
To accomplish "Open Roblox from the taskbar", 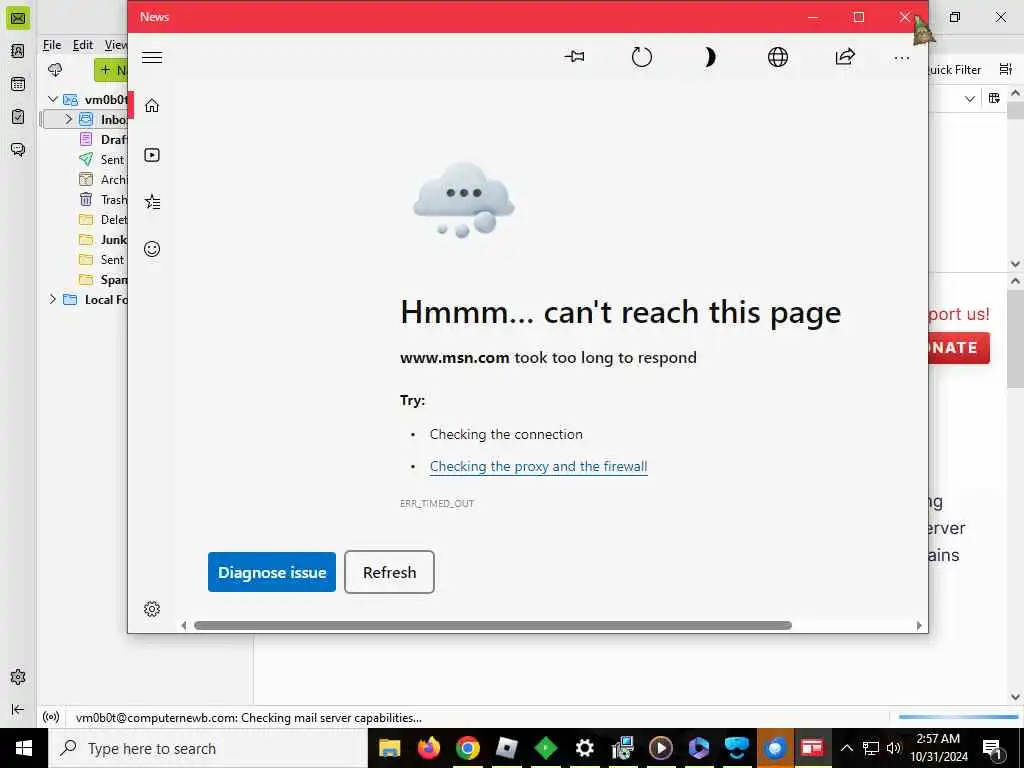I will pyautogui.click(x=506, y=748).
